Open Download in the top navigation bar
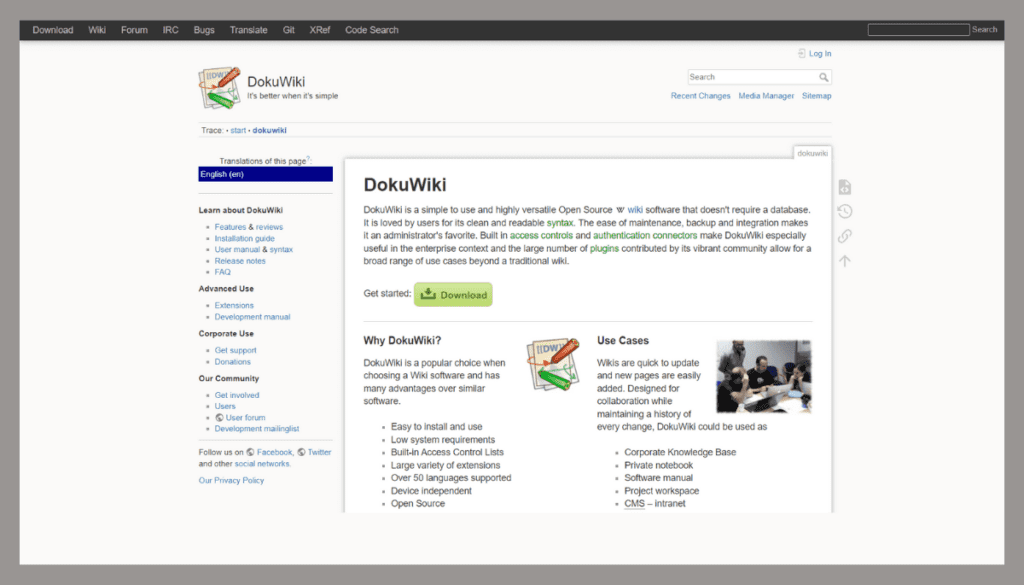This screenshot has height=585, width=1024. point(53,30)
